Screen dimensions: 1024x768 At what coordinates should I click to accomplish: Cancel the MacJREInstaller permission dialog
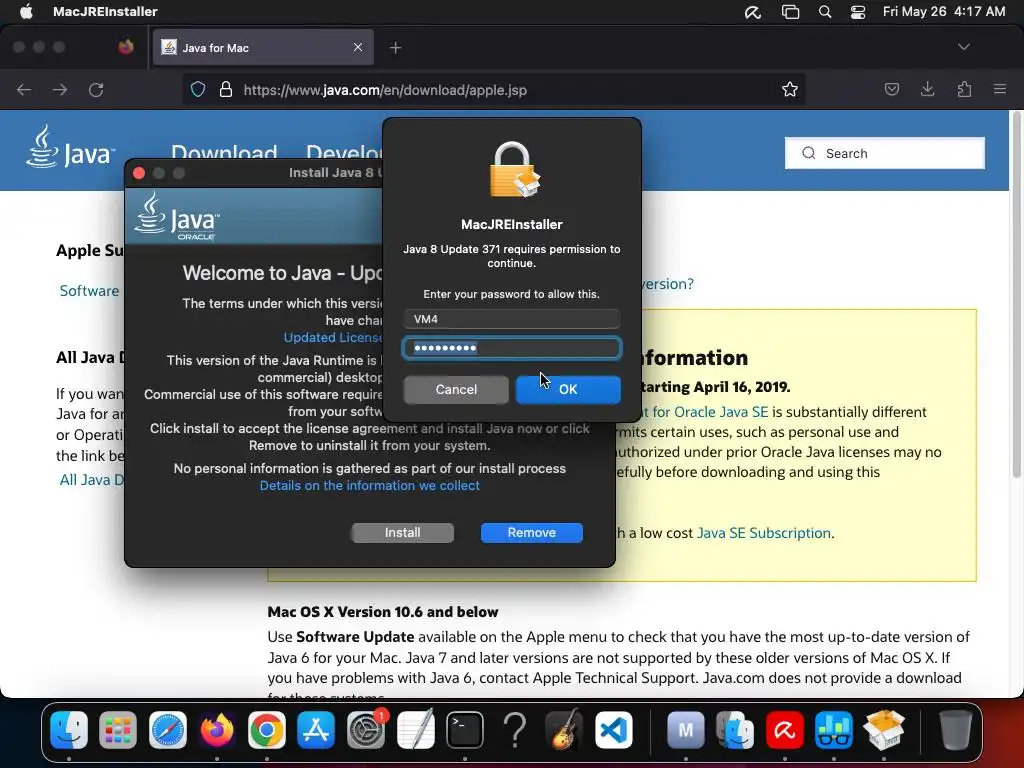pyautogui.click(x=456, y=389)
